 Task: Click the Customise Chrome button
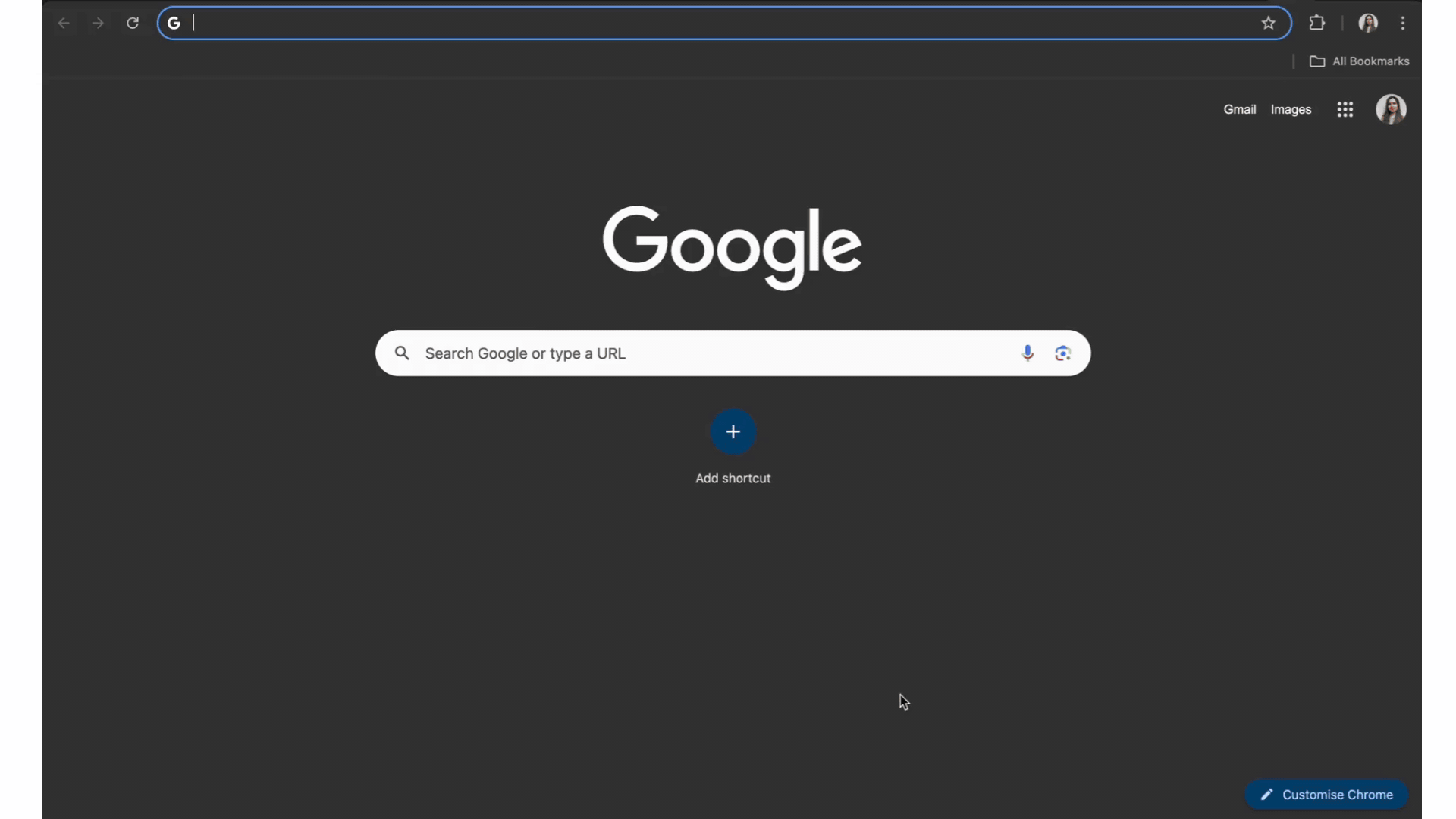tap(1328, 794)
